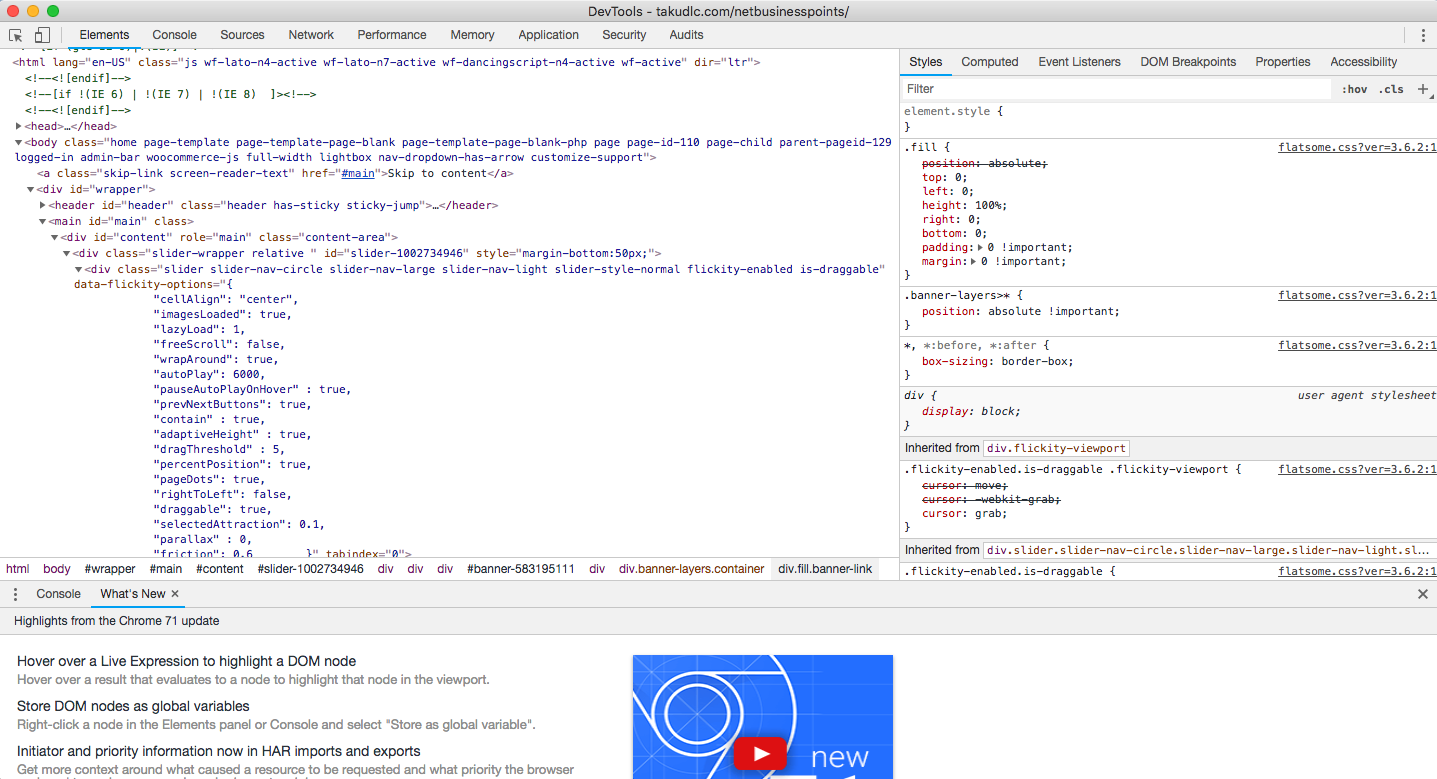Image resolution: width=1437 pixels, height=779 pixels.
Task: Open the Security panel tab
Action: pos(624,35)
